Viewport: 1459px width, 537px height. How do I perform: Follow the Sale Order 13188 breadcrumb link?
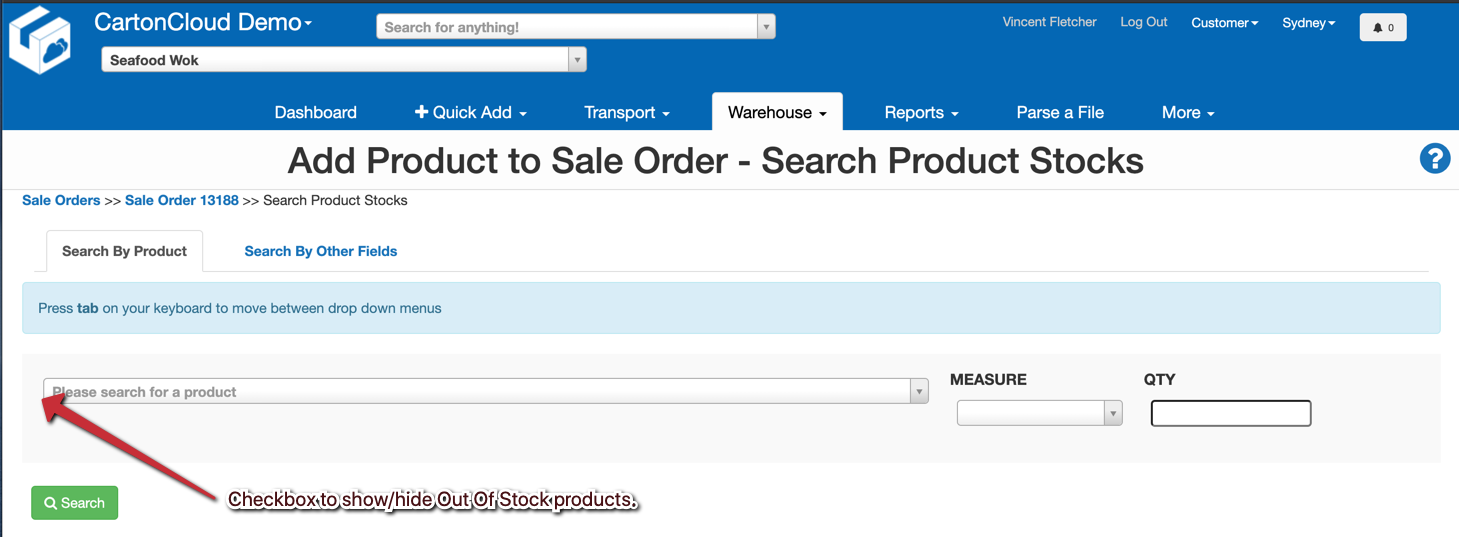coord(182,200)
